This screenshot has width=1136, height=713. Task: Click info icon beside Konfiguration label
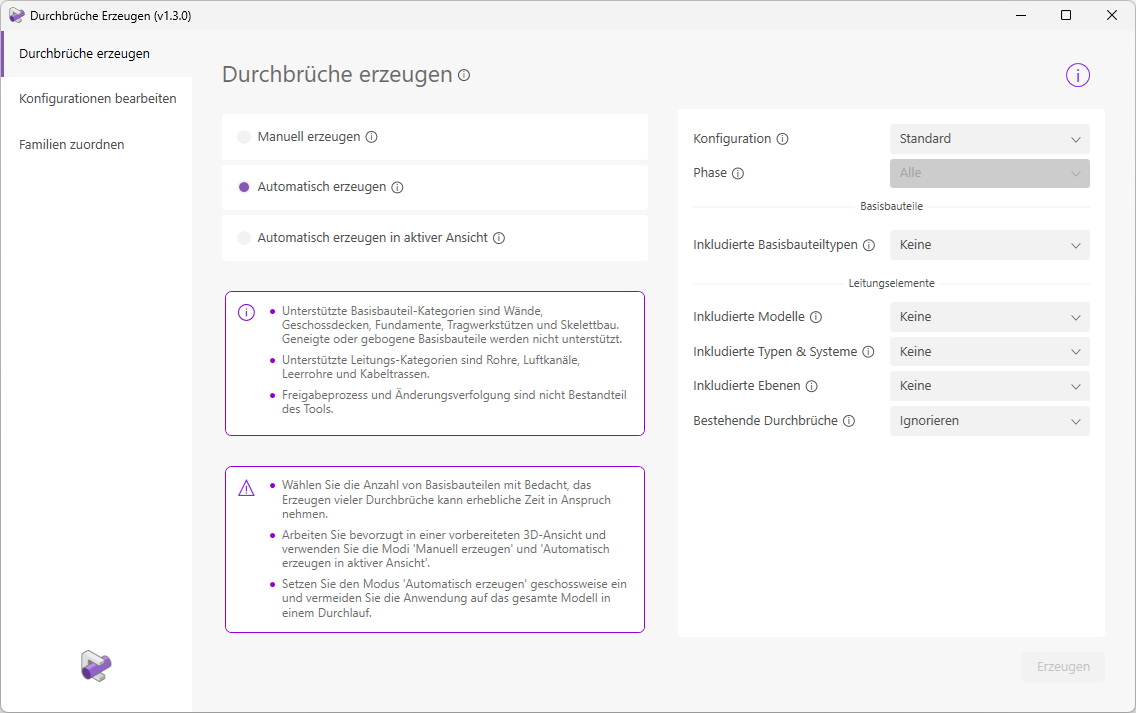782,139
